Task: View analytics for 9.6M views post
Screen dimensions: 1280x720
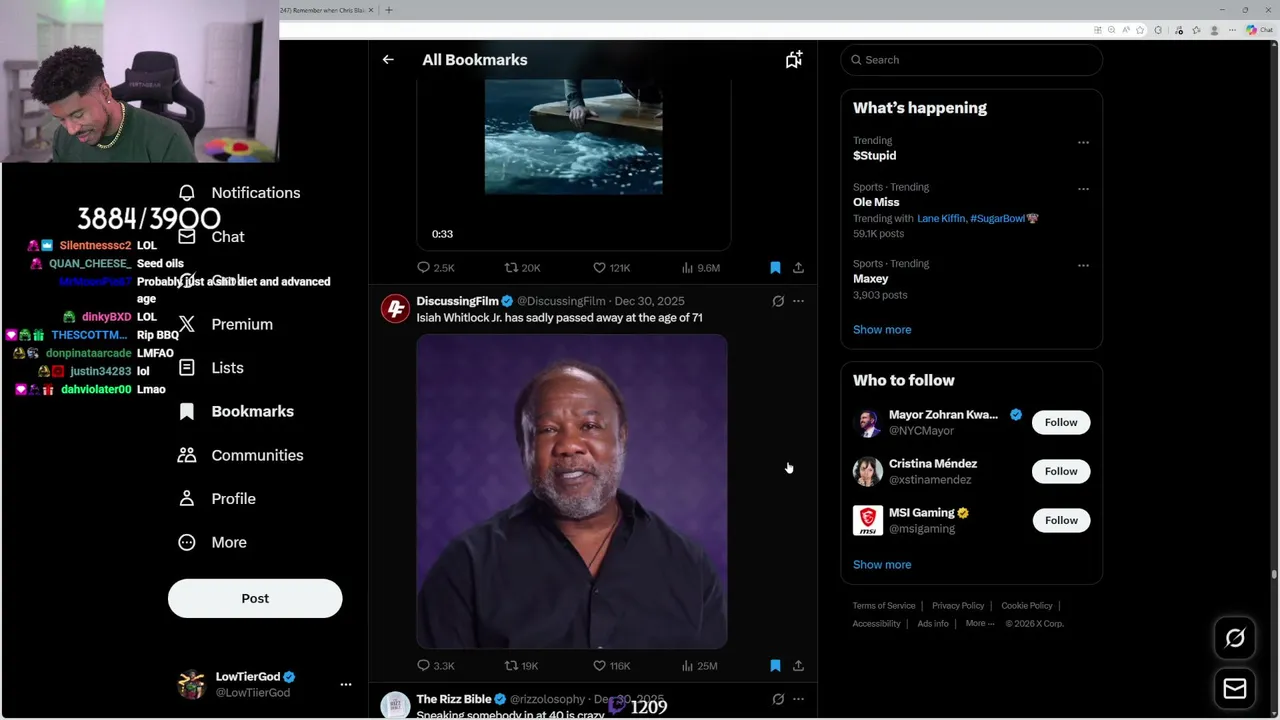Action: tap(701, 268)
